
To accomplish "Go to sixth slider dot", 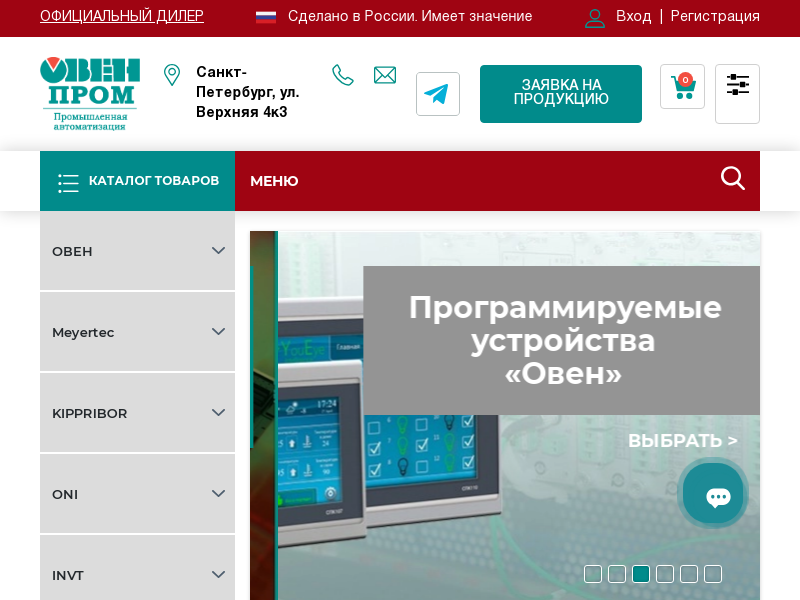I will pyautogui.click(x=713, y=574).
